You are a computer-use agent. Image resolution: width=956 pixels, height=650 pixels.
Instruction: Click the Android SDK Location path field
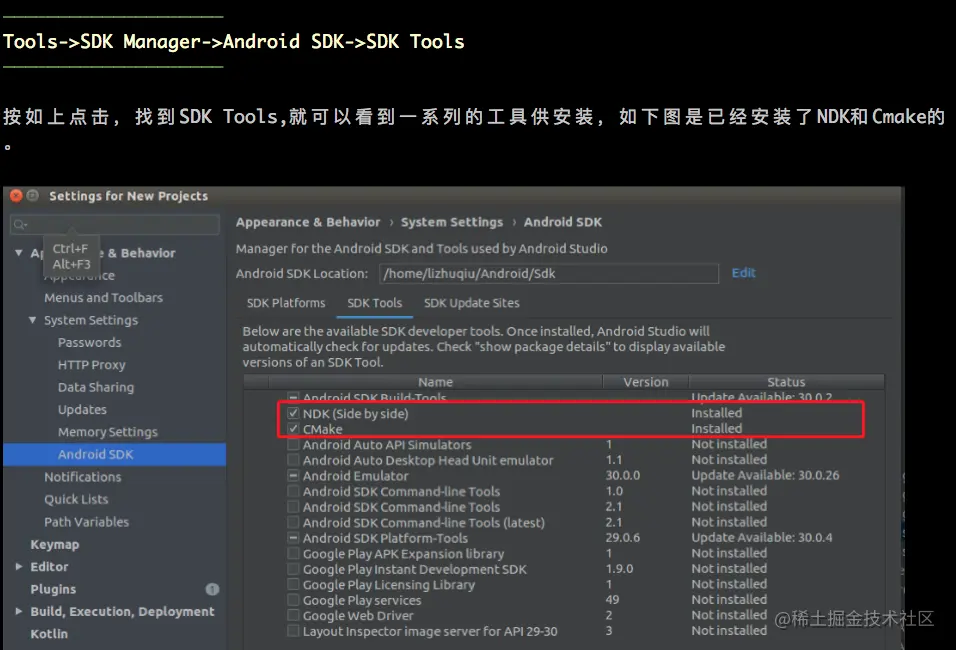click(548, 273)
